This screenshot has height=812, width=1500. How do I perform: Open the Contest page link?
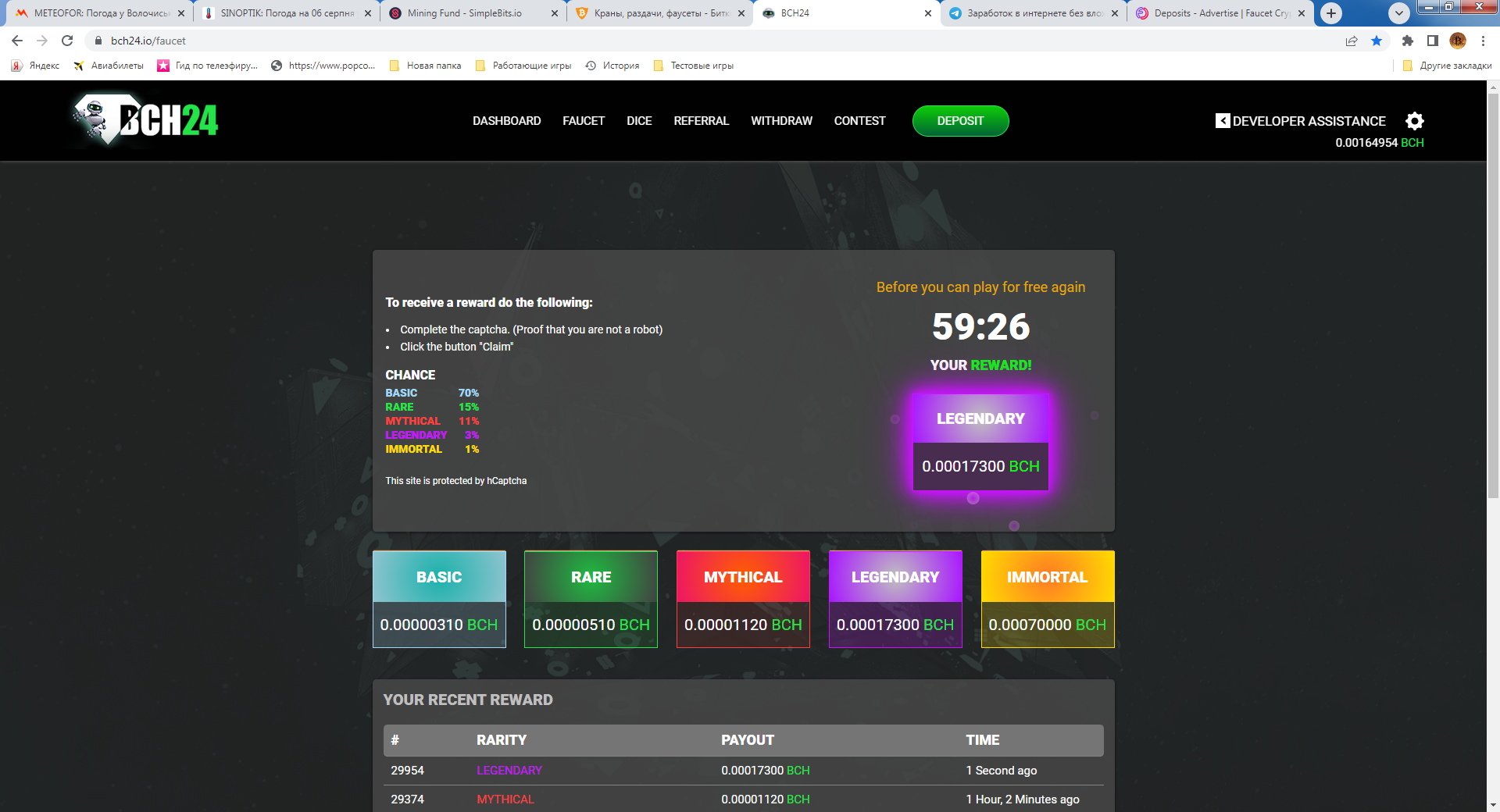859,121
